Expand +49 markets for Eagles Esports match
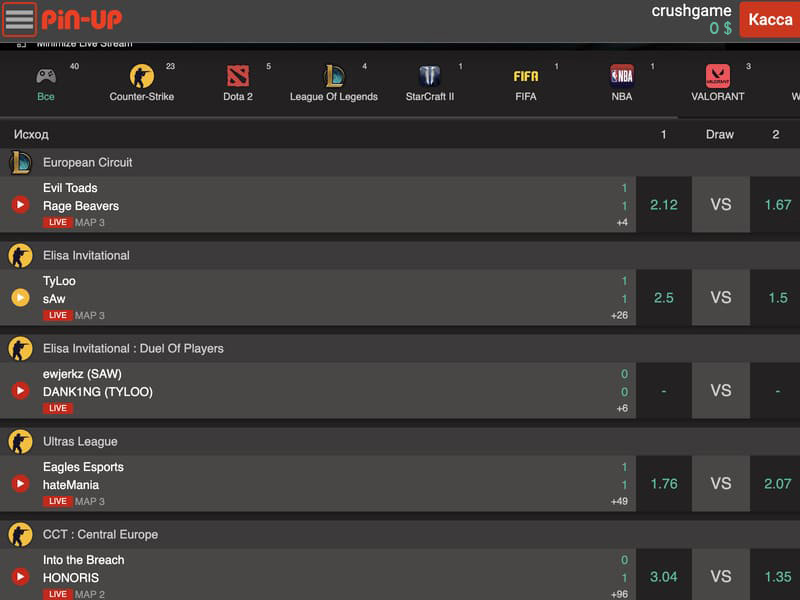 [619, 501]
